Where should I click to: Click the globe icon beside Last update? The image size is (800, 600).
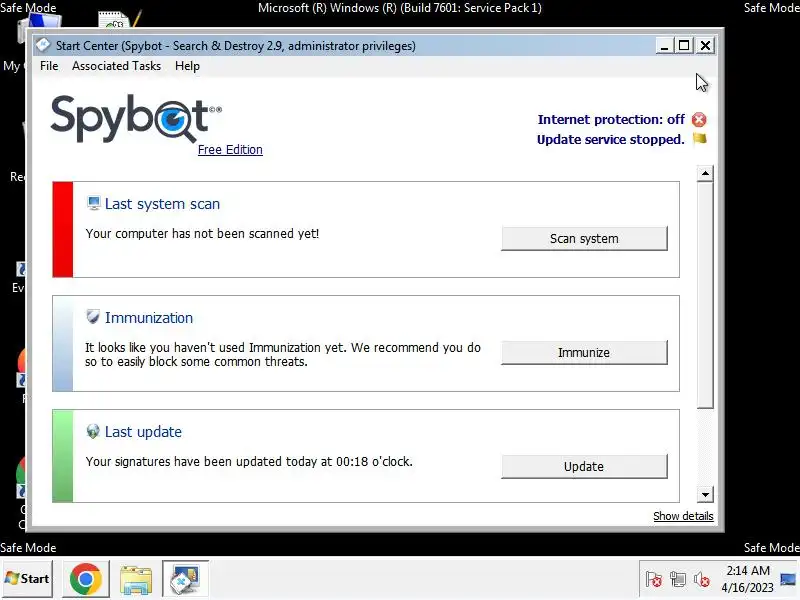click(93, 431)
